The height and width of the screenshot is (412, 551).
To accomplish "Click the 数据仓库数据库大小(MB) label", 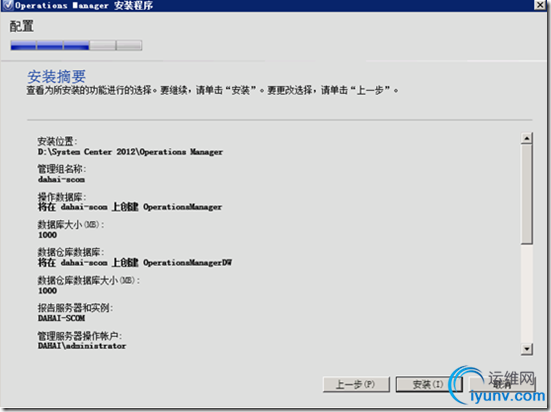I will click(89, 281).
